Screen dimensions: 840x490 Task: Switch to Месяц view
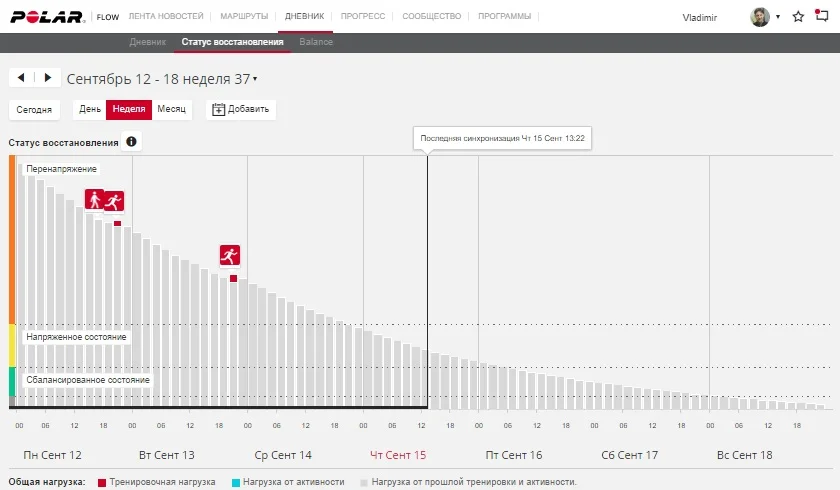(x=171, y=109)
